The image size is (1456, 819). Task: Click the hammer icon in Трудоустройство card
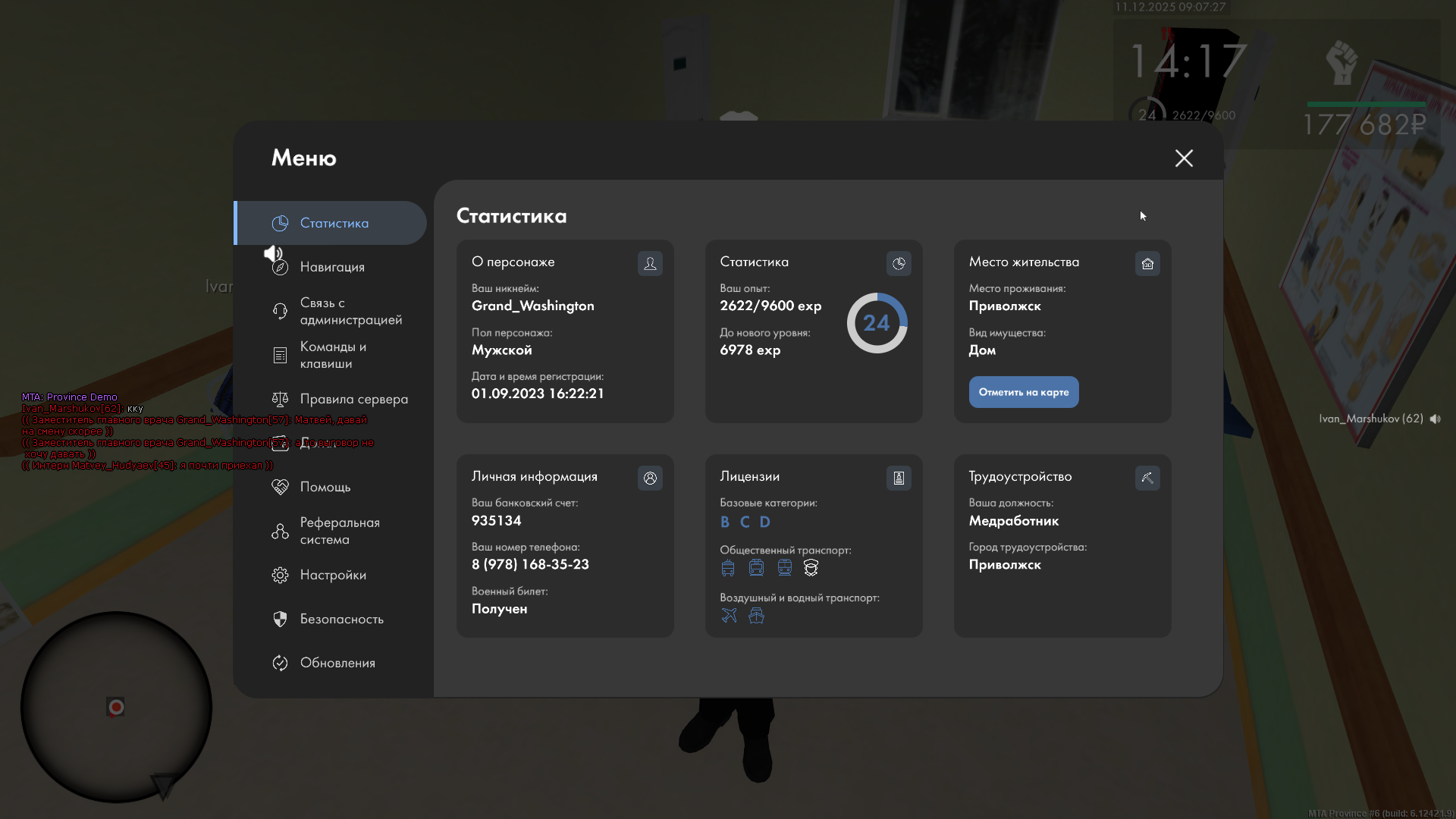tap(1147, 478)
